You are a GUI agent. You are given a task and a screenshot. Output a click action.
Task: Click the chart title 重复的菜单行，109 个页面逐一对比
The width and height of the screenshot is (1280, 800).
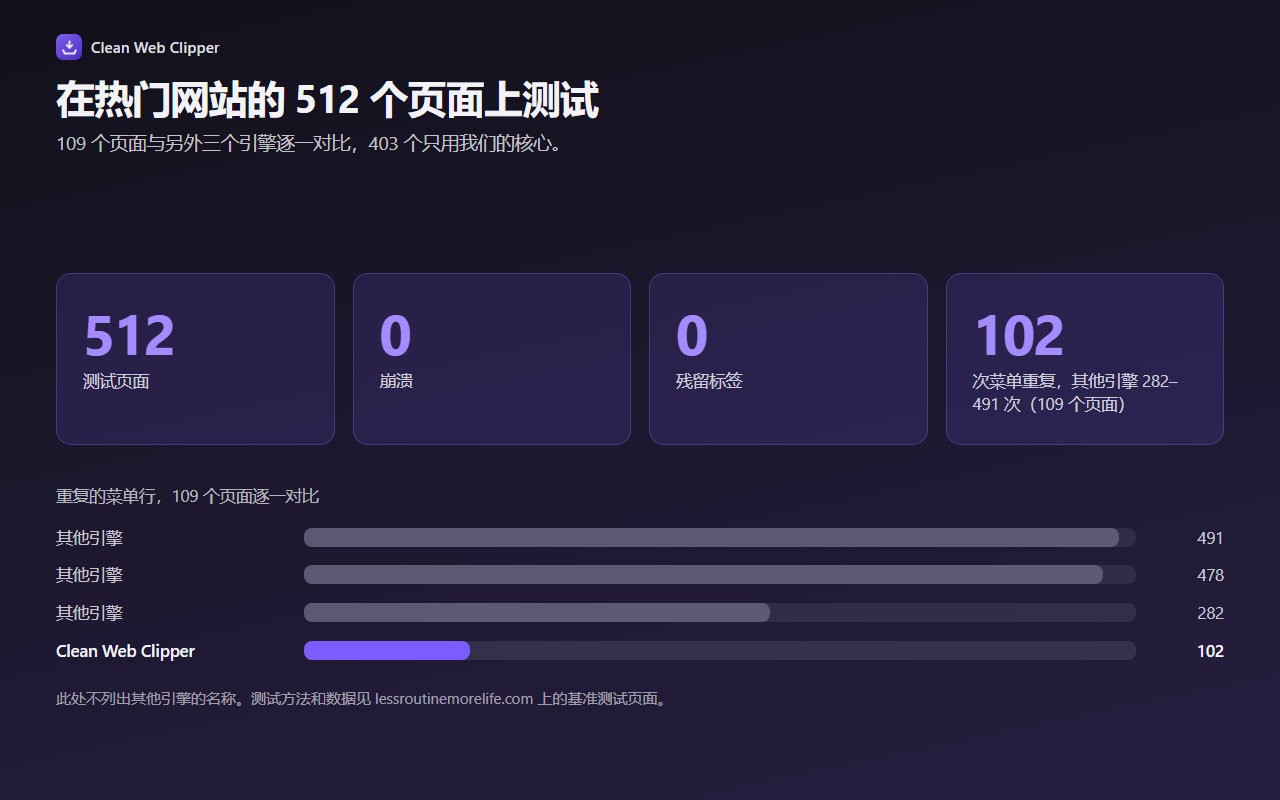point(188,496)
